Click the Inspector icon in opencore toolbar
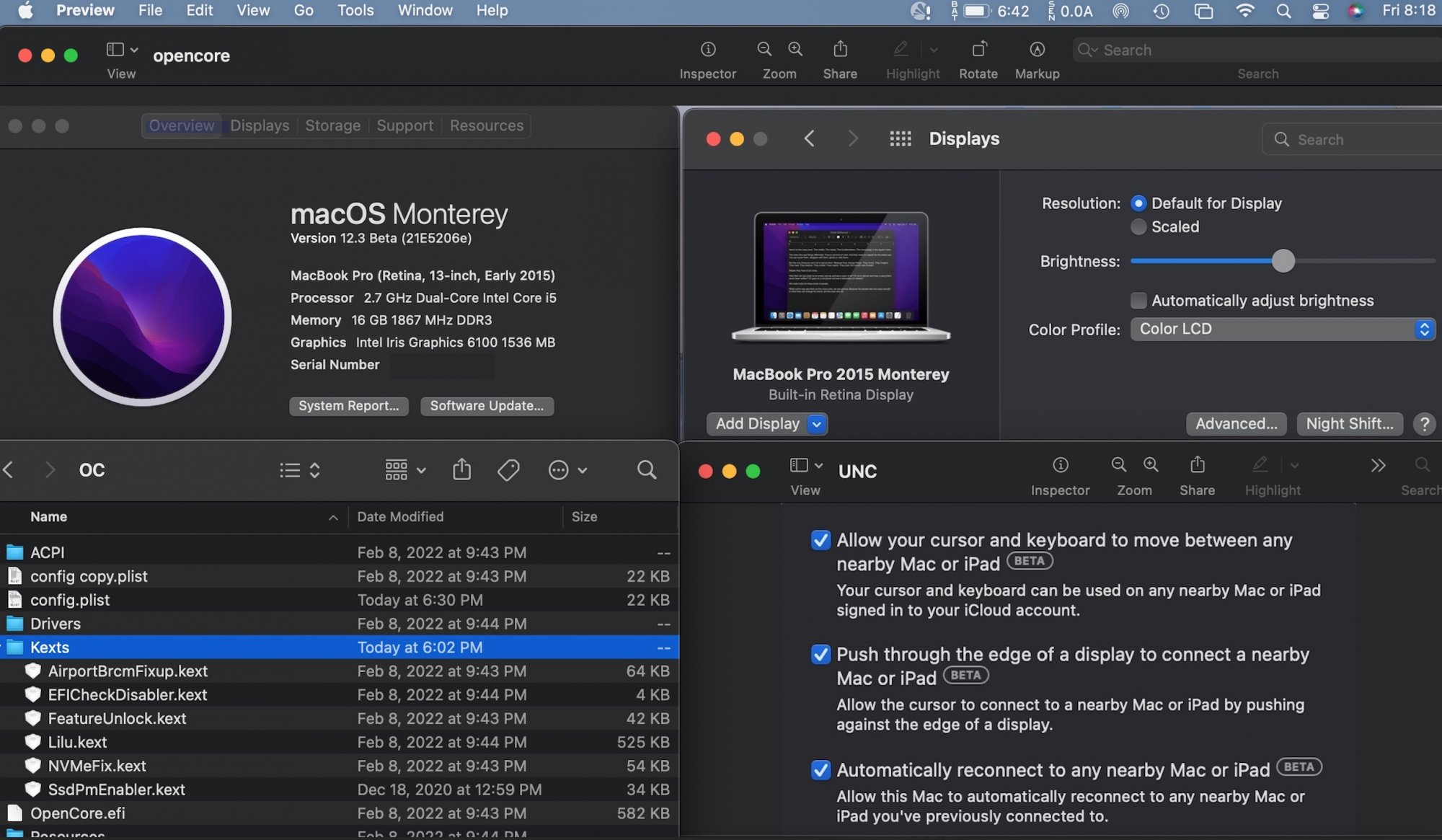Screen dimensions: 1442x840 708,50
